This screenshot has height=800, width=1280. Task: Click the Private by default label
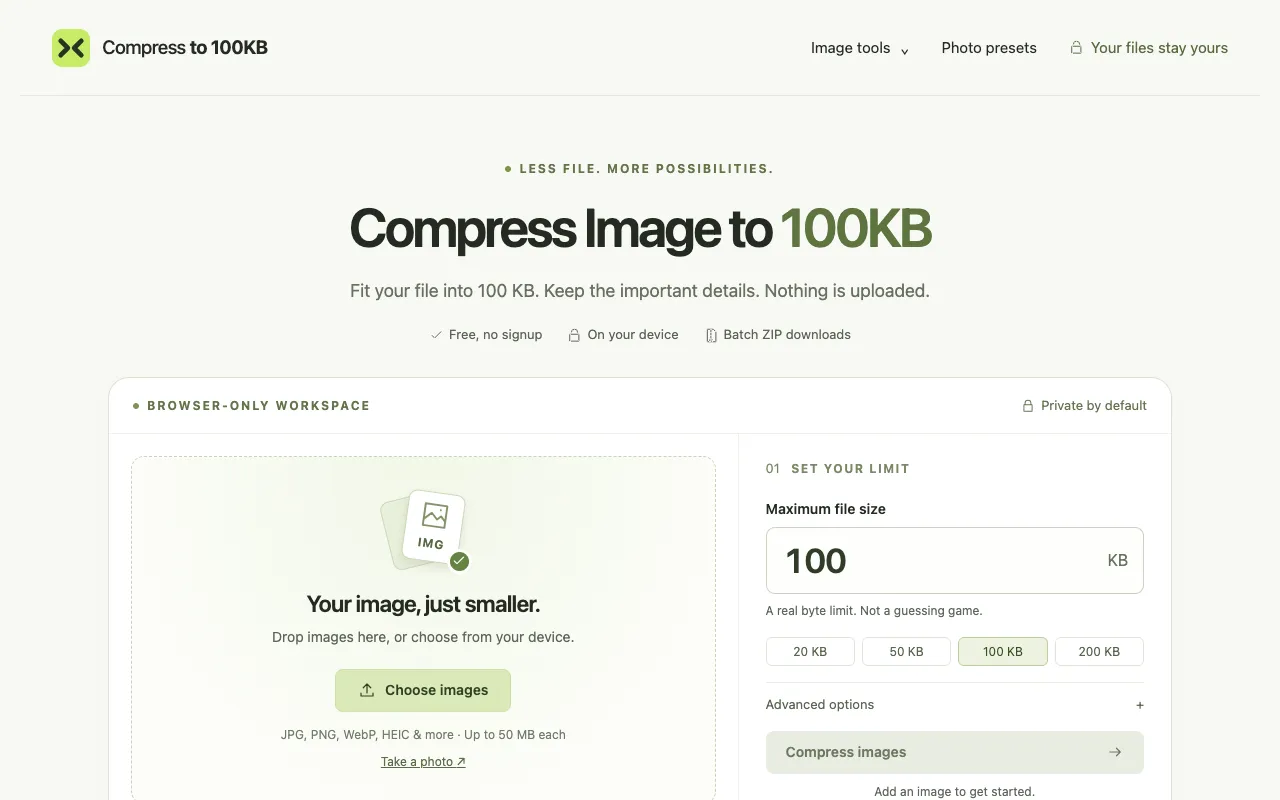pos(1094,406)
